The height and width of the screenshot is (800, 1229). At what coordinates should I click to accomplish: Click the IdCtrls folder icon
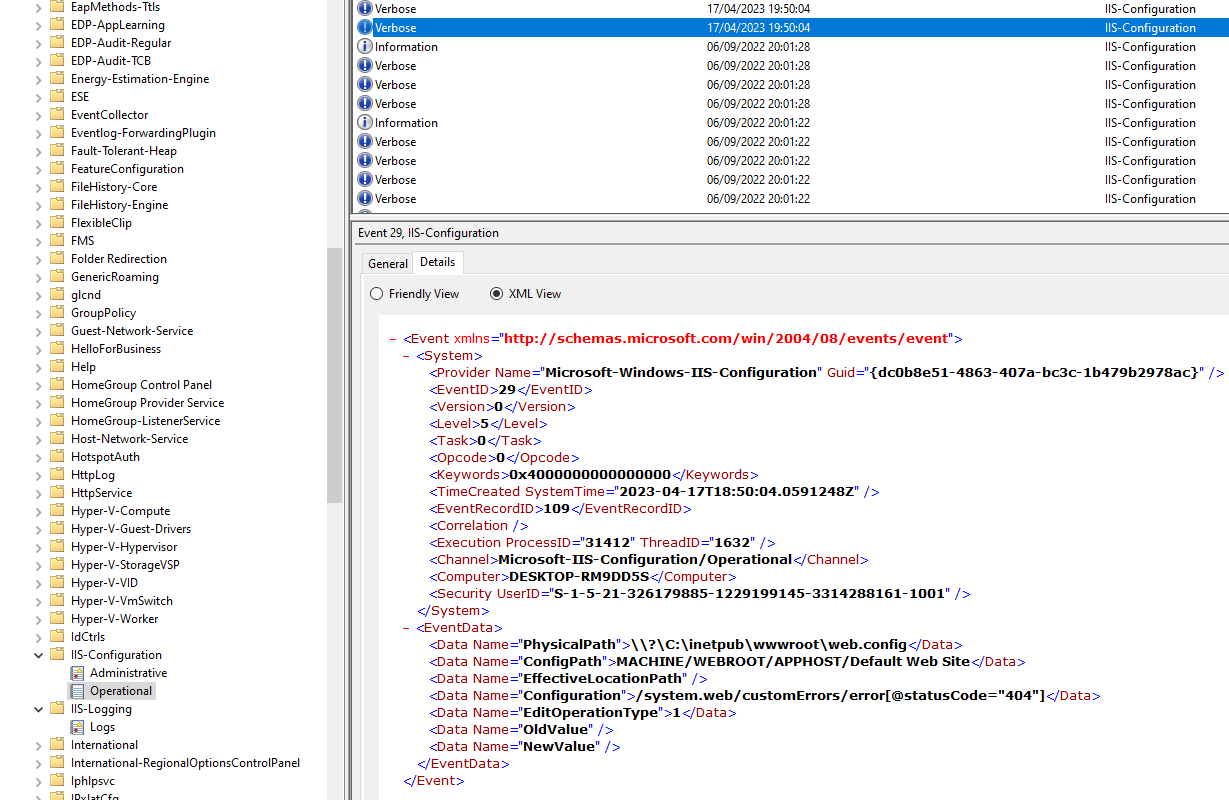[57, 637]
